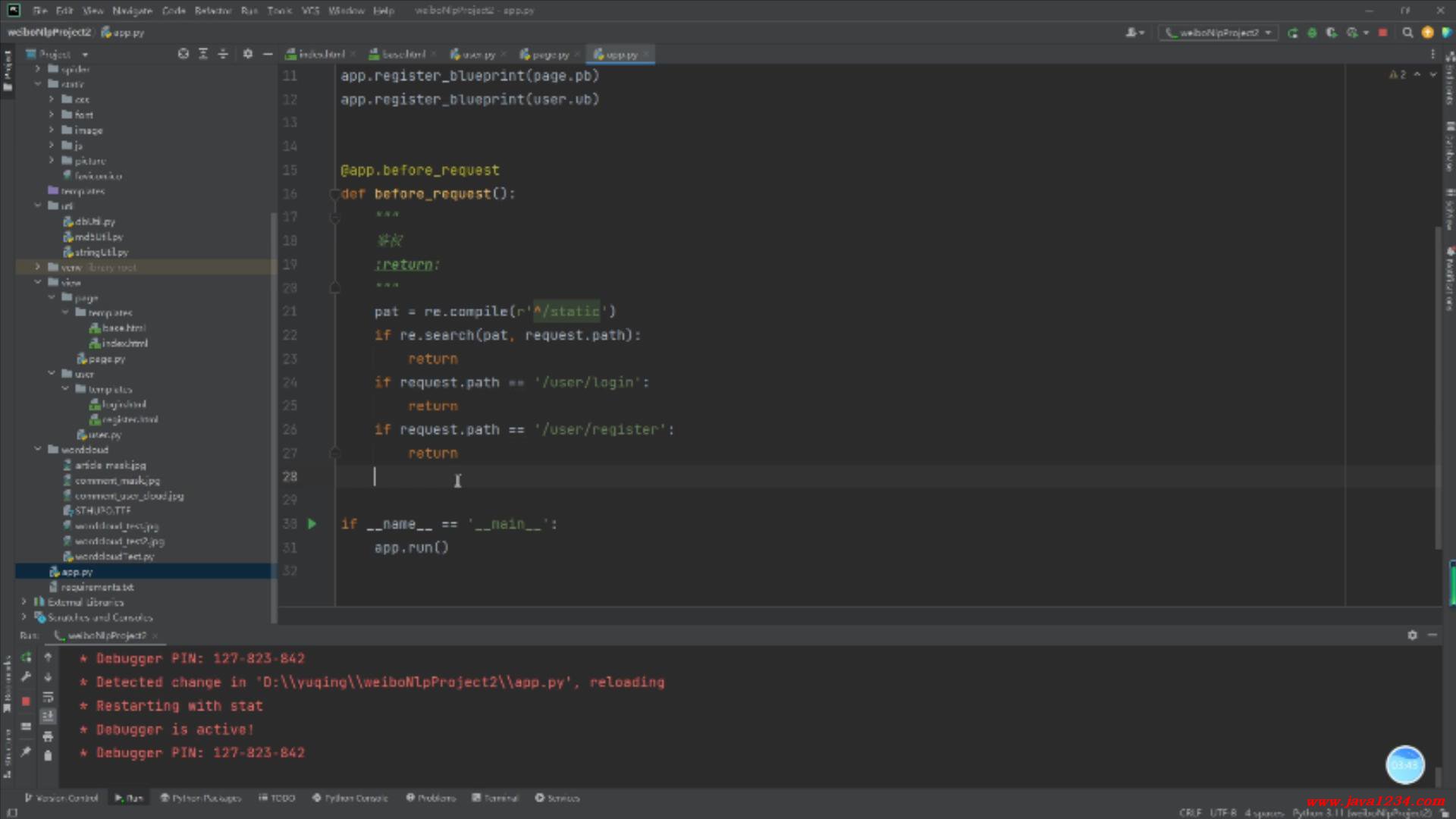Click the Collapse All icon in the Project panel

223,54
